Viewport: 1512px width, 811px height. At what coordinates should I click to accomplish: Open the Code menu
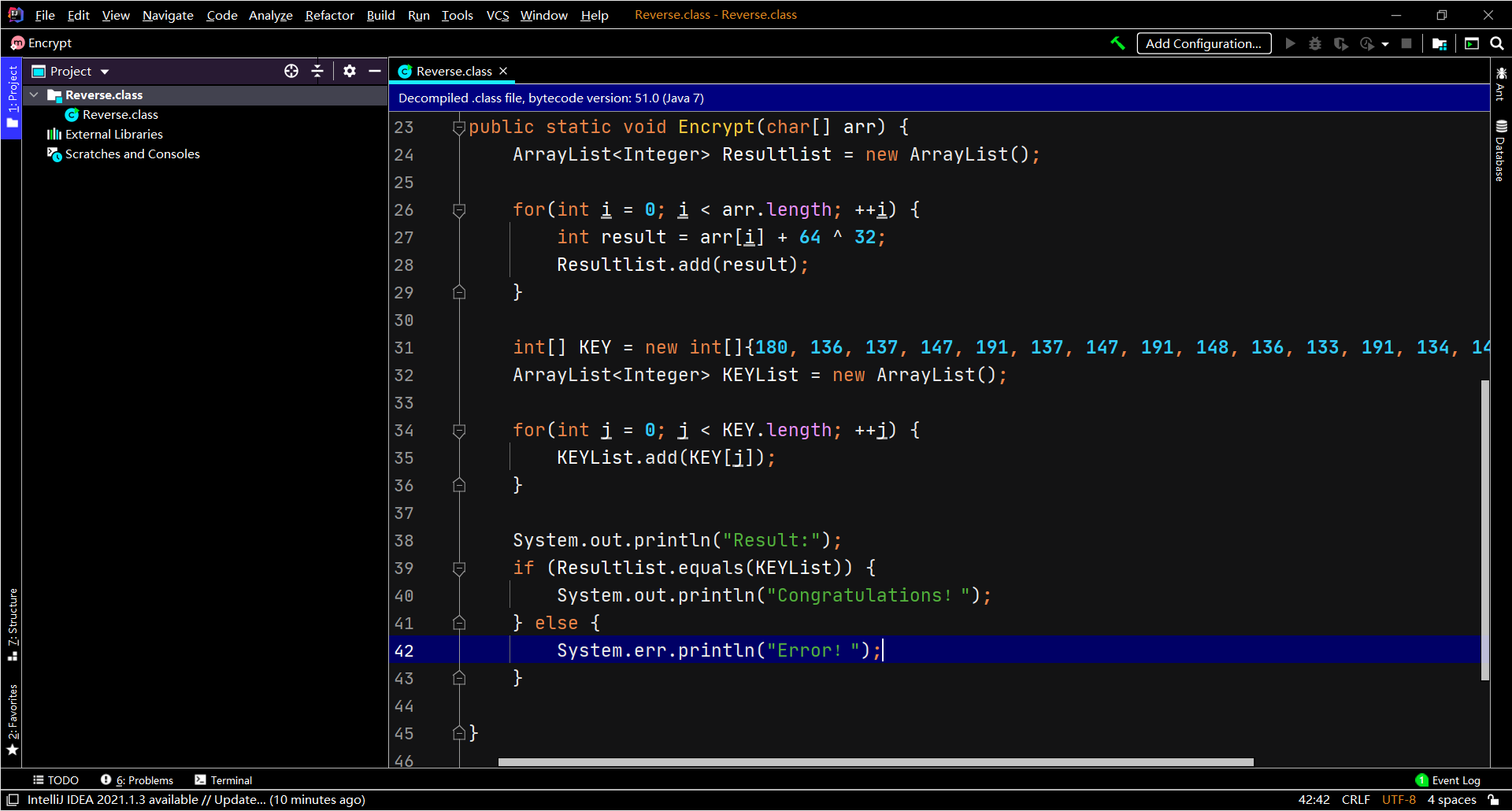point(222,15)
